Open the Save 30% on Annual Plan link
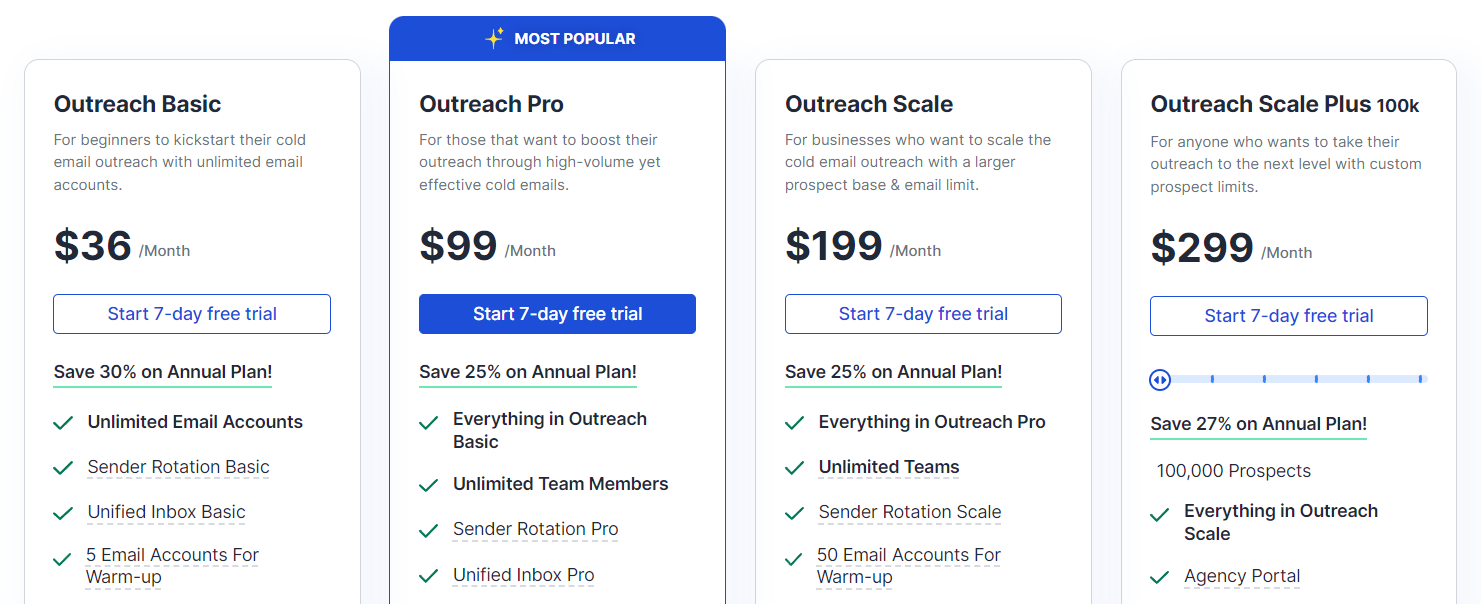Viewport: 1481px width, 604px height. [162, 373]
